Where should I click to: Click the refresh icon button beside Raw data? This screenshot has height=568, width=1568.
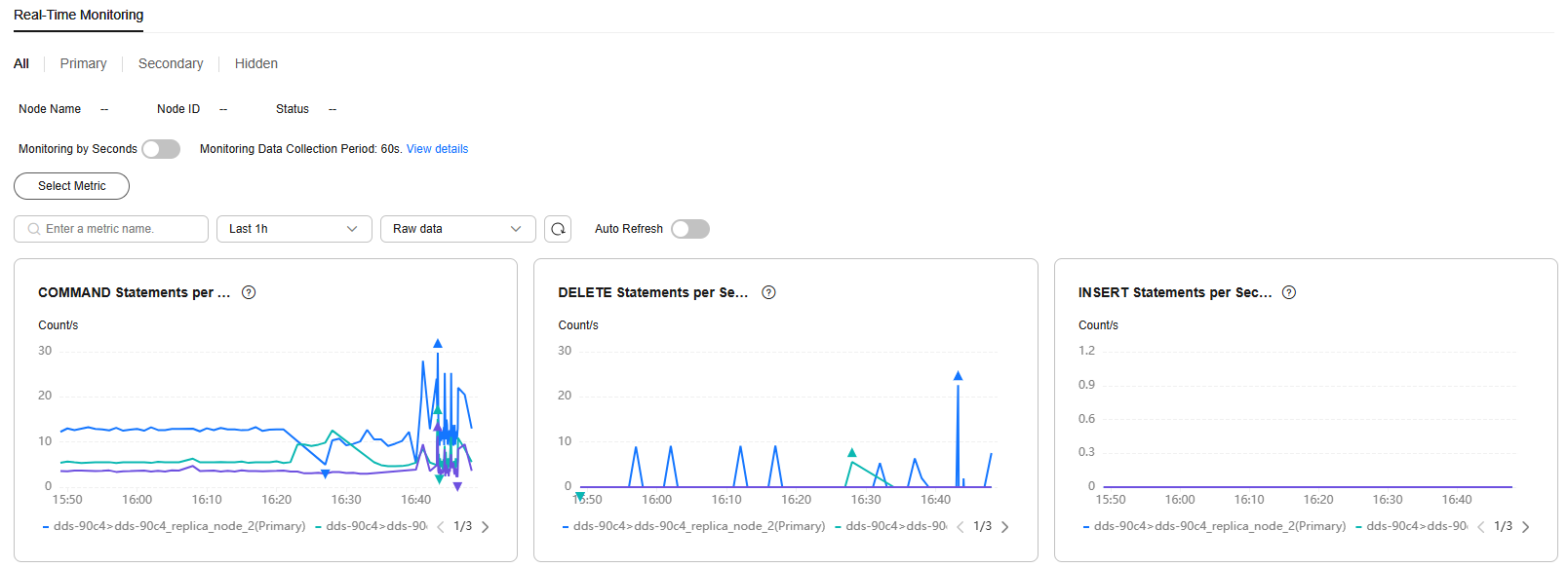(x=558, y=229)
